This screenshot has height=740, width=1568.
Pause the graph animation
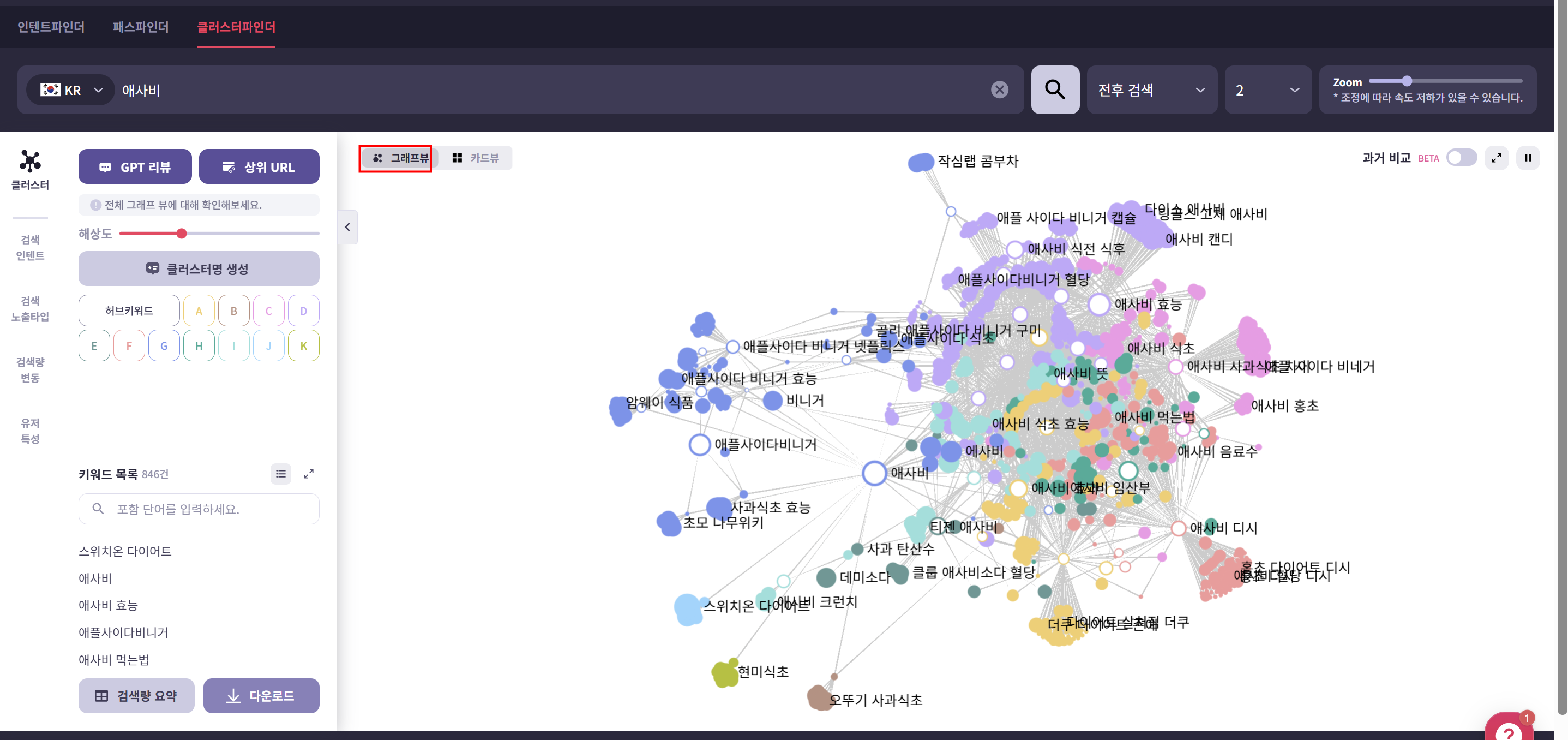[1527, 158]
